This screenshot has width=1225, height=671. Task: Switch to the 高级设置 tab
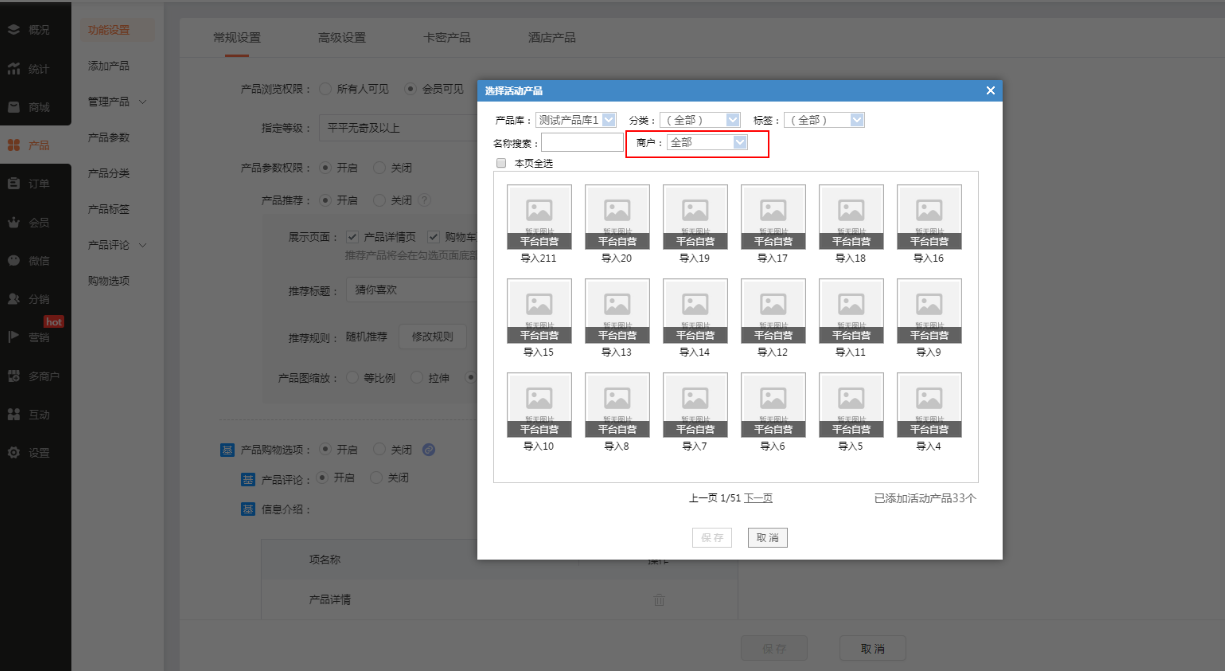(341, 38)
